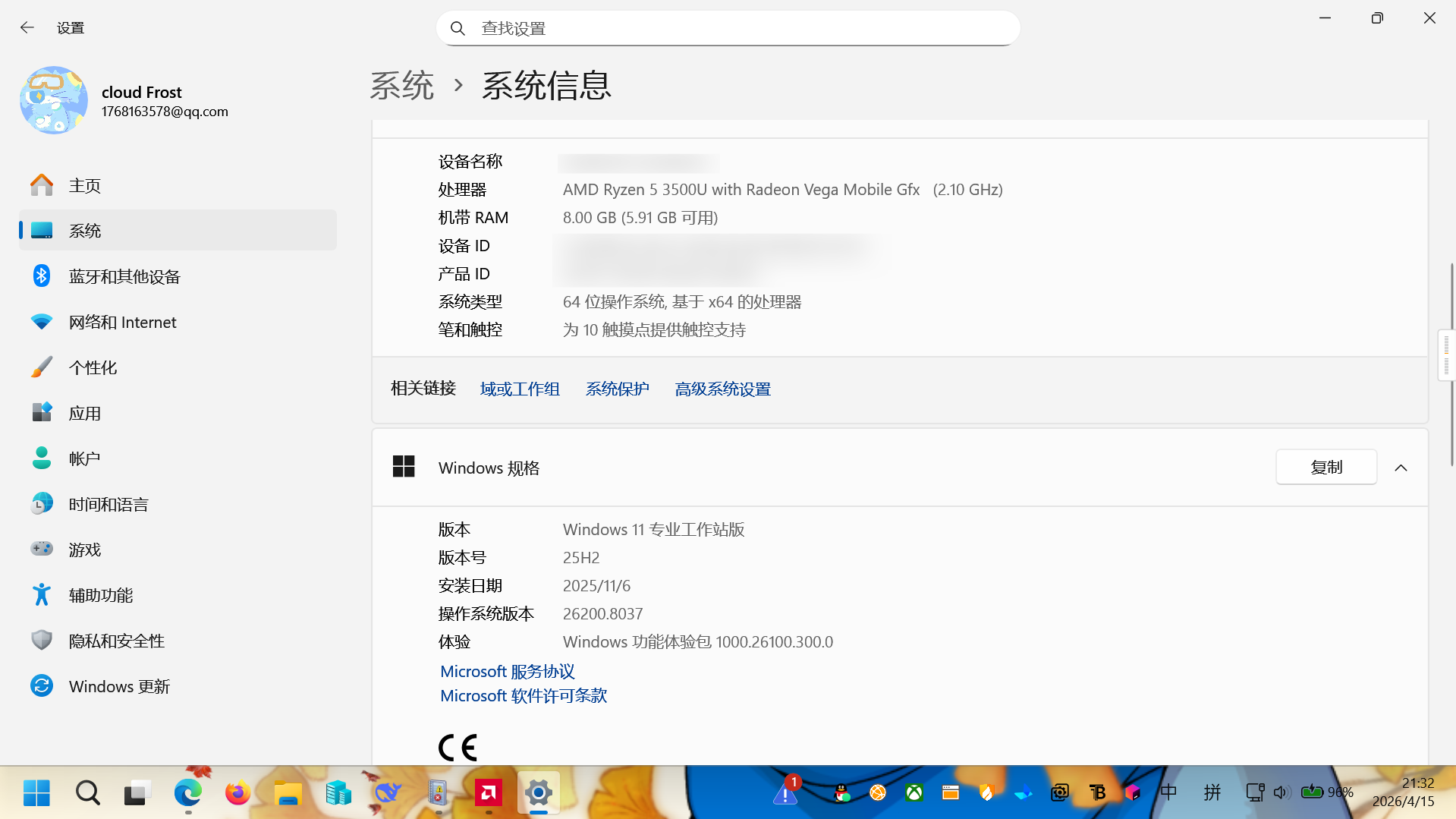The image size is (1456, 819).
Task: Open Task View on taskbar
Action: (x=137, y=793)
